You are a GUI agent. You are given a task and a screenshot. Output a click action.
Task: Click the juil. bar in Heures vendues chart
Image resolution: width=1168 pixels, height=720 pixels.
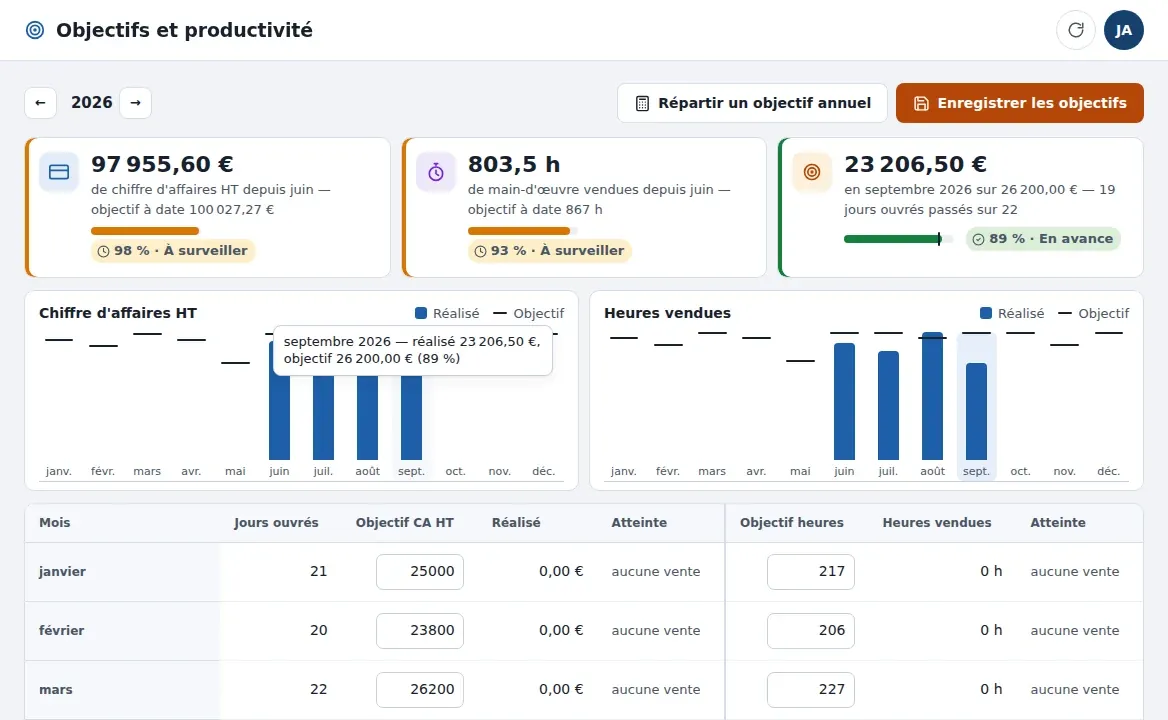click(888, 406)
